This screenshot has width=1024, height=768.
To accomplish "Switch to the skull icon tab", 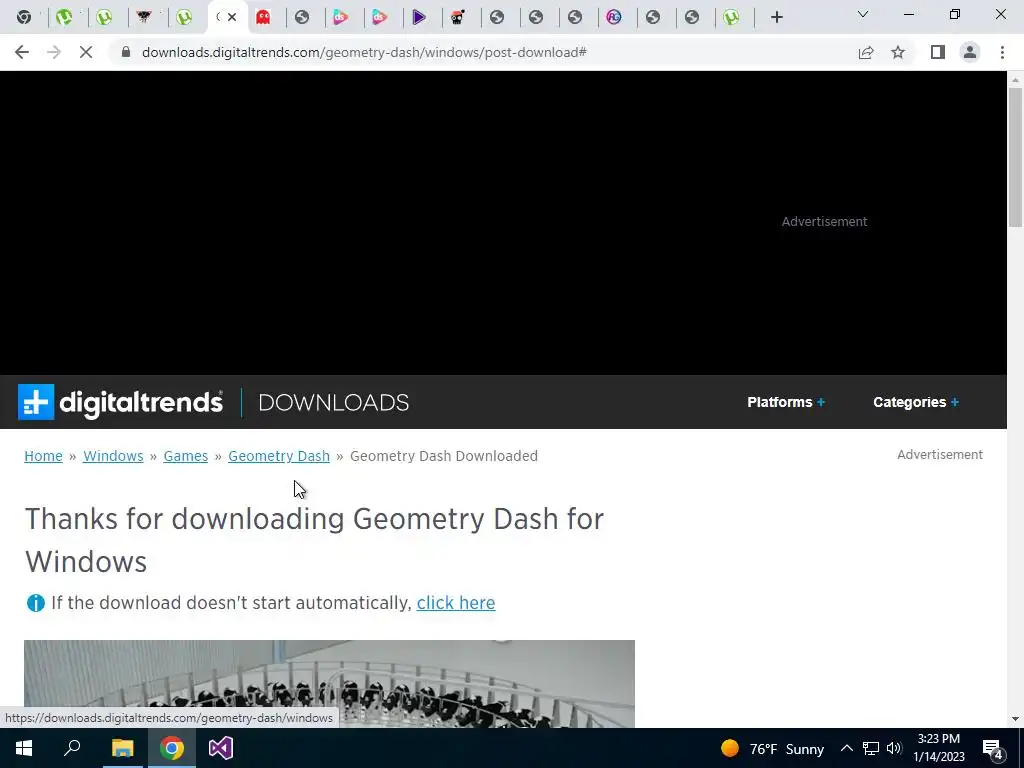I will coord(458,17).
